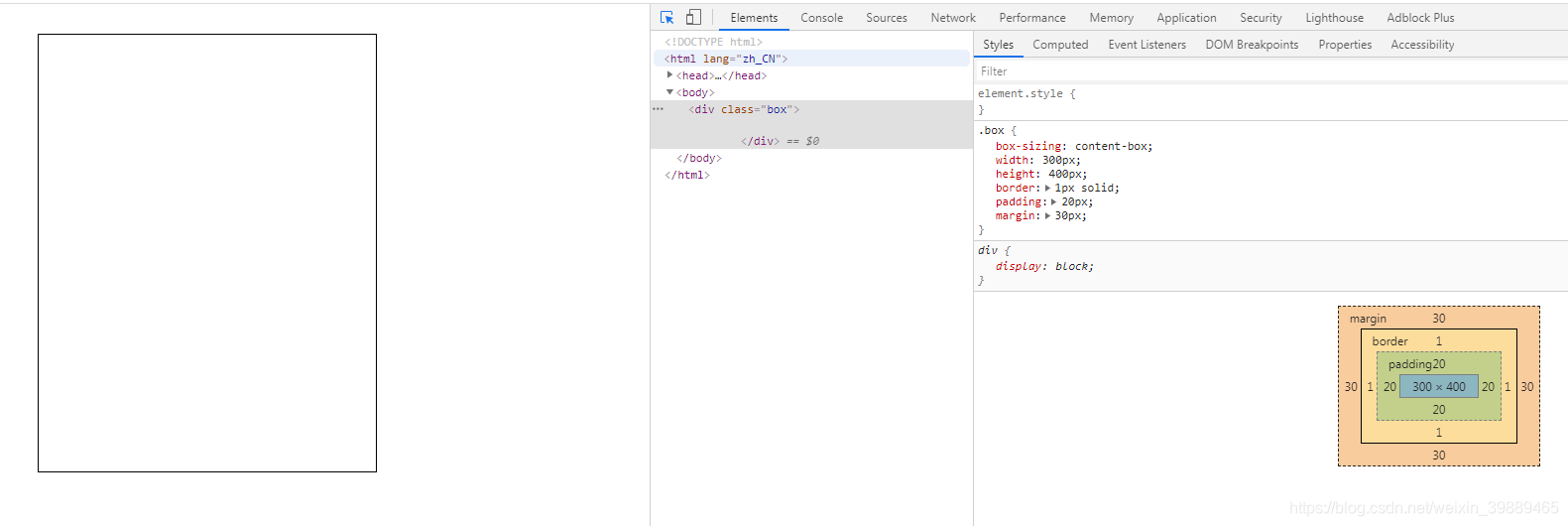Select the DOM Breakpoints sub-tab
The width and height of the screenshot is (1568, 526).
(1252, 45)
